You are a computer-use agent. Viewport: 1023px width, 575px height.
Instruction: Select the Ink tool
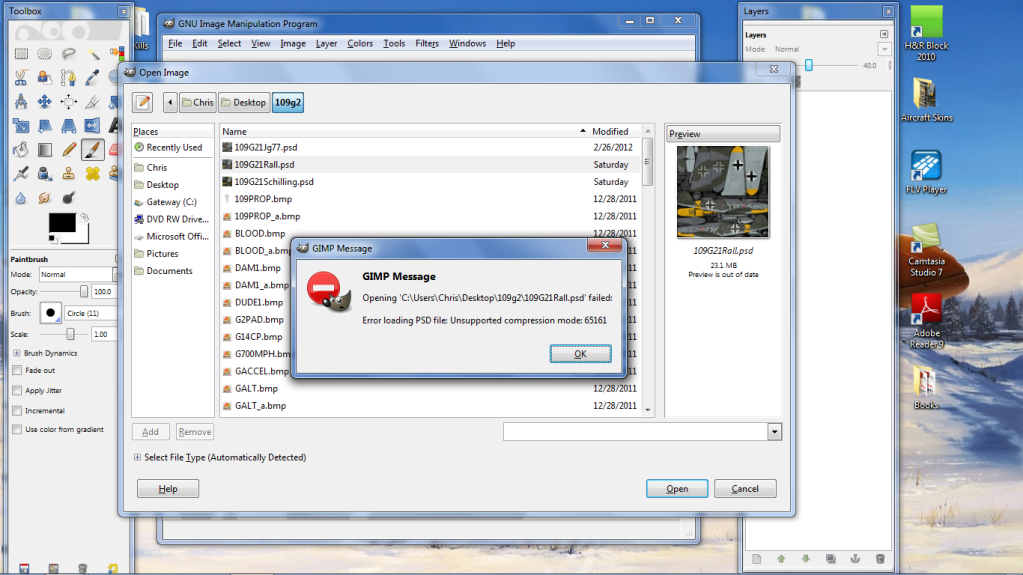click(44, 174)
